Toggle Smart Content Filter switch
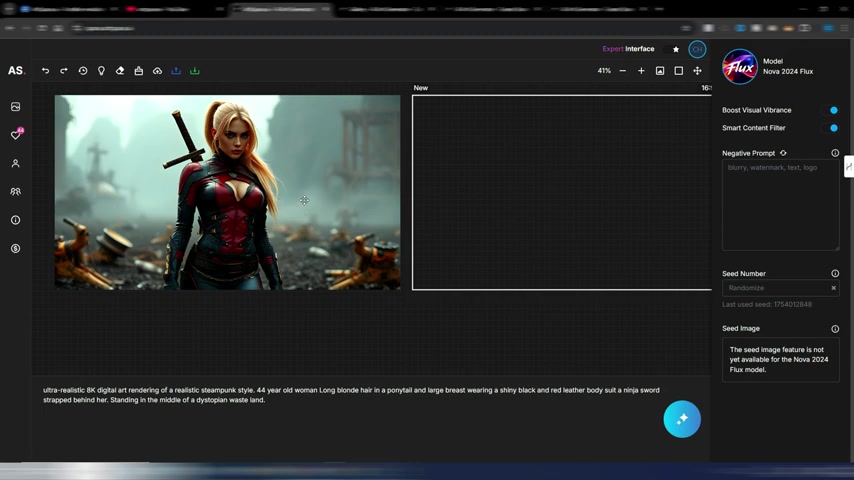 pos(830,128)
